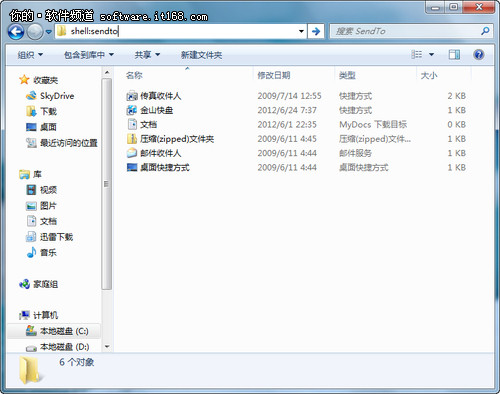Open SkyDrive in favorites
Viewport: 500px width, 394px height.
(50, 96)
